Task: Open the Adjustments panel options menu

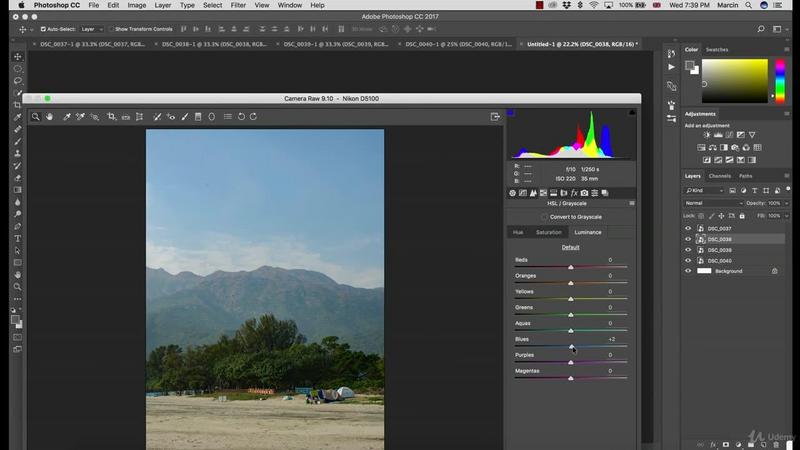Action: pyautogui.click(x=786, y=114)
